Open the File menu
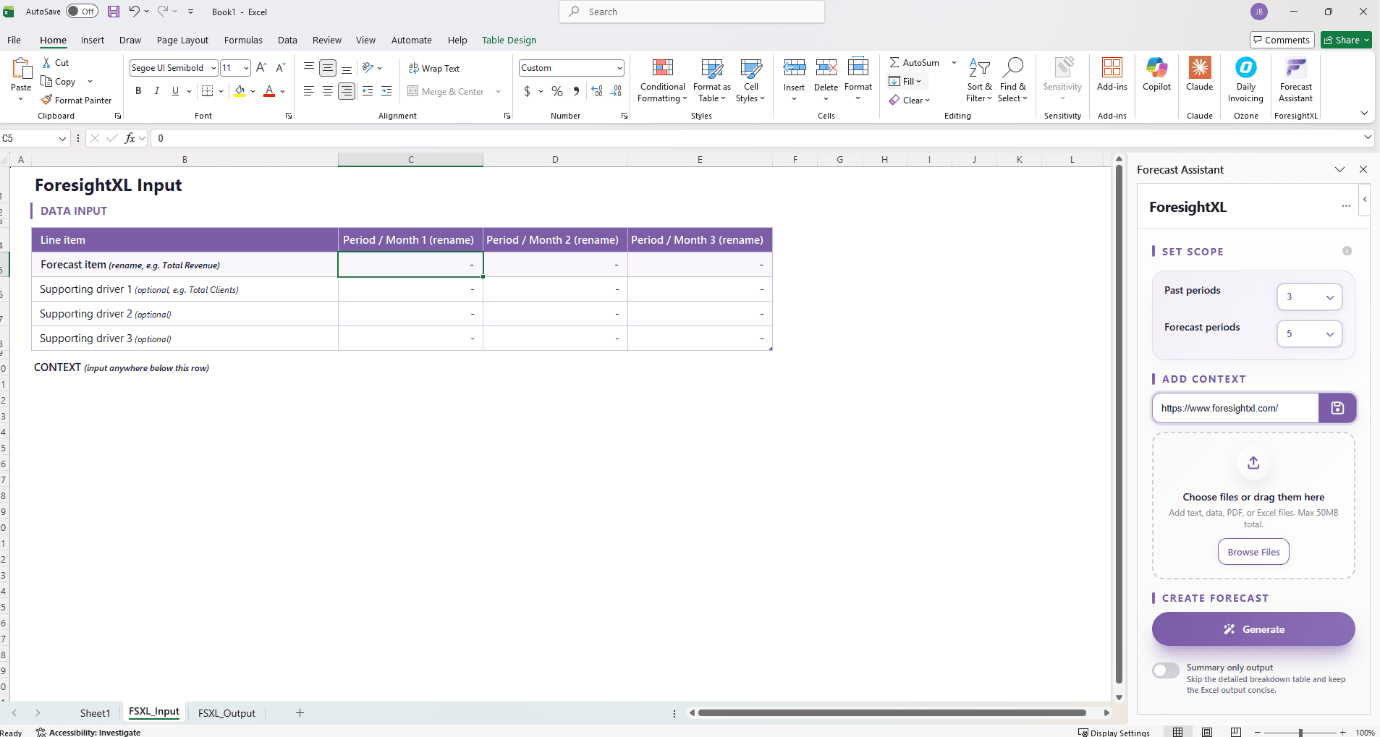This screenshot has width=1380, height=737. pyautogui.click(x=14, y=40)
